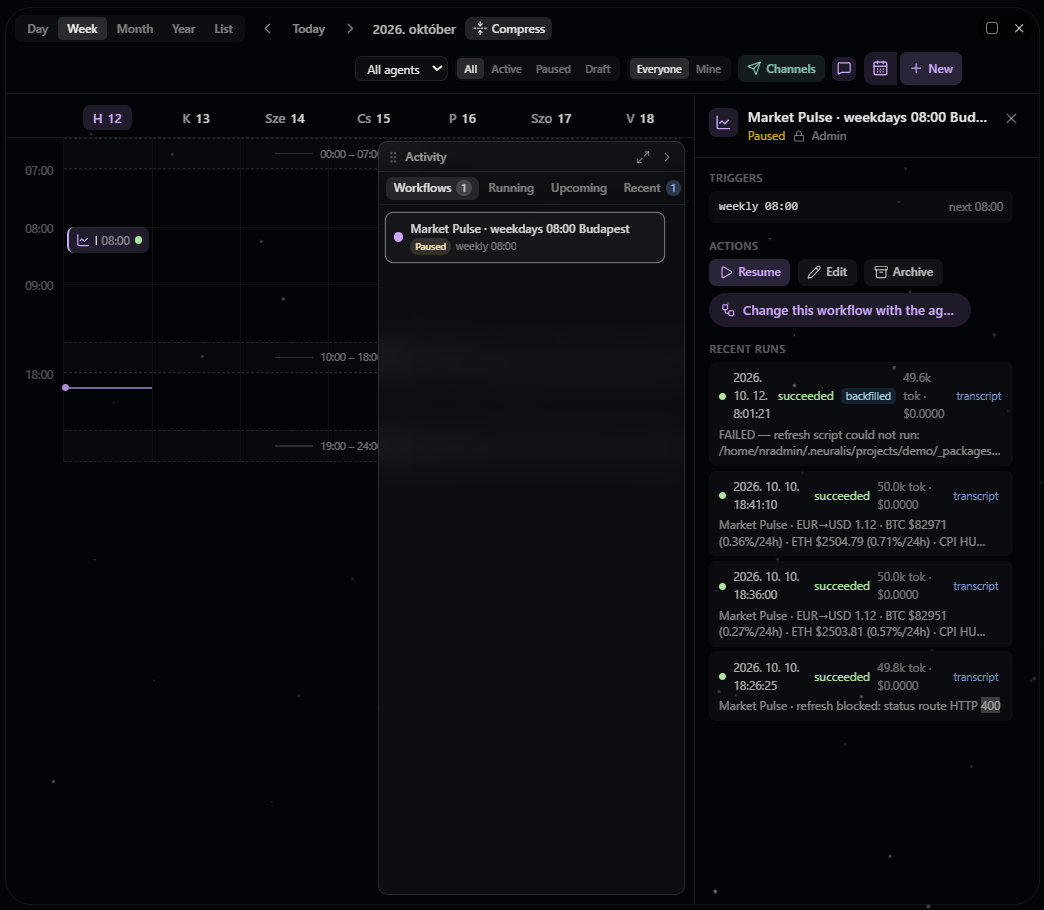This screenshot has height=910, width=1044.
Task: Close the workflow details panel
Action: point(1011,118)
